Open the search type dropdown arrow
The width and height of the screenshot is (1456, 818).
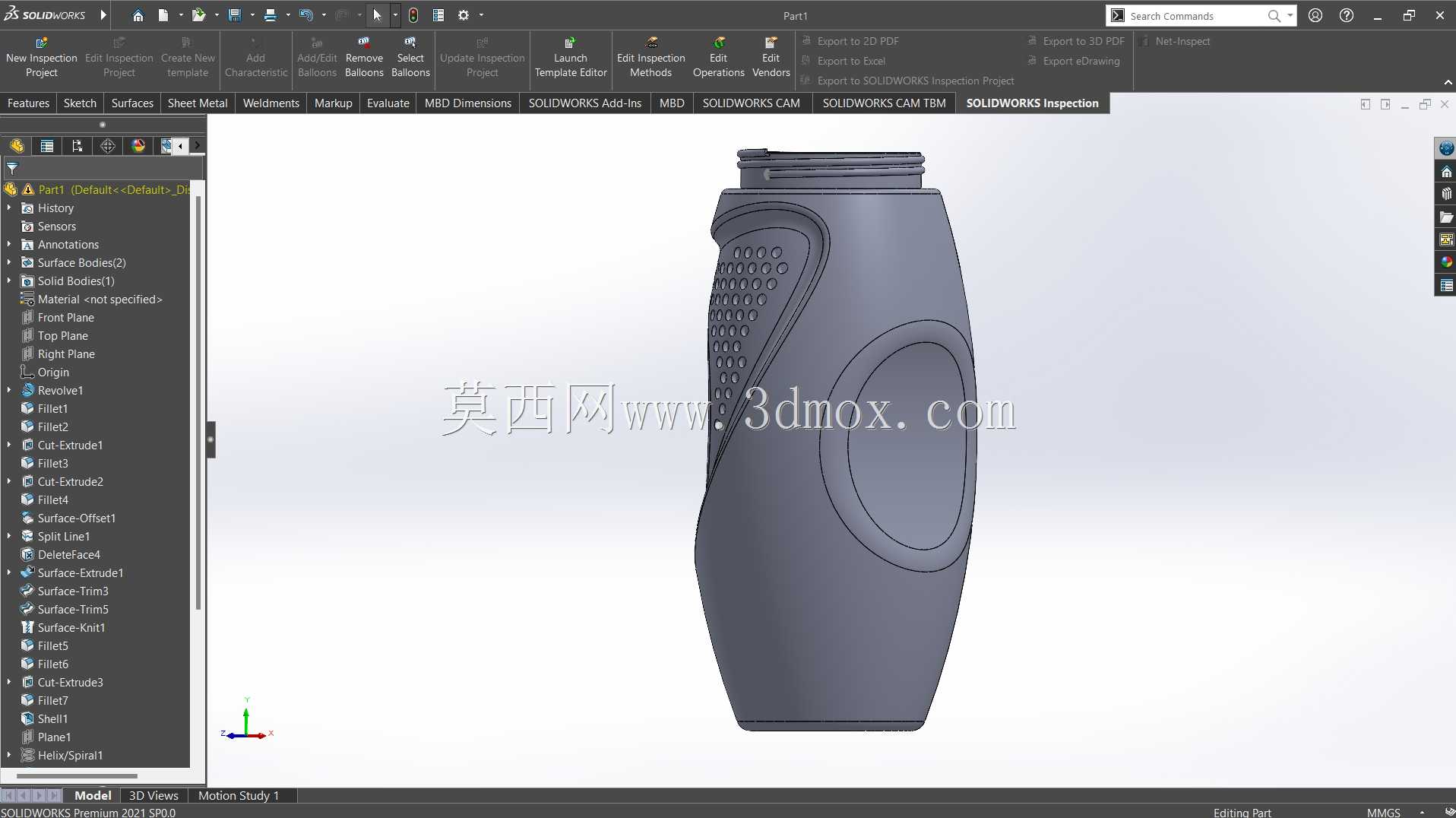coord(1290,15)
